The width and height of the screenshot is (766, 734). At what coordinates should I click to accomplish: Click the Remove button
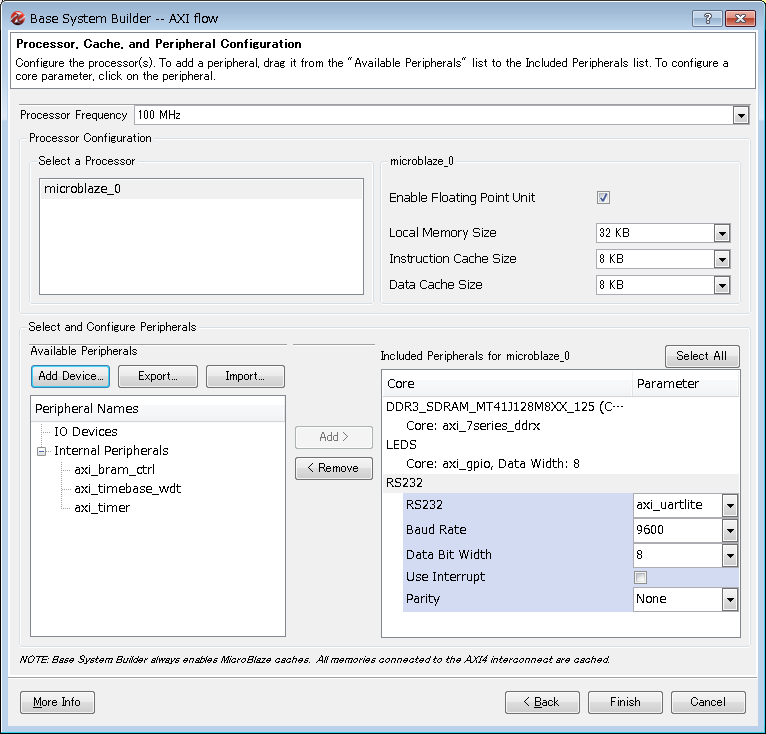point(333,468)
